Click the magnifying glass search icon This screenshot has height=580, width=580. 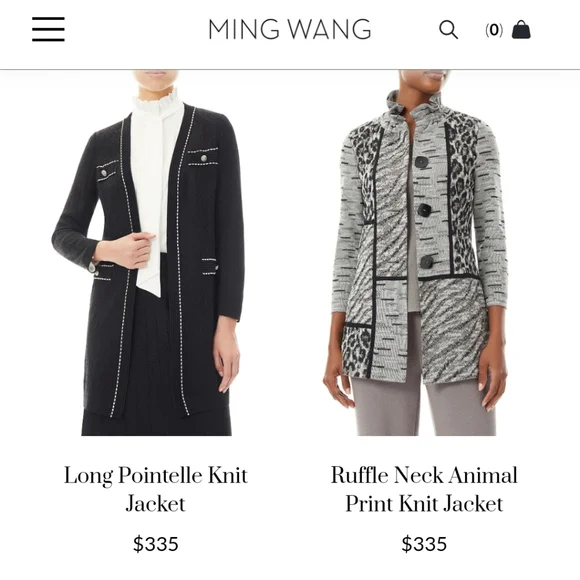tap(448, 30)
